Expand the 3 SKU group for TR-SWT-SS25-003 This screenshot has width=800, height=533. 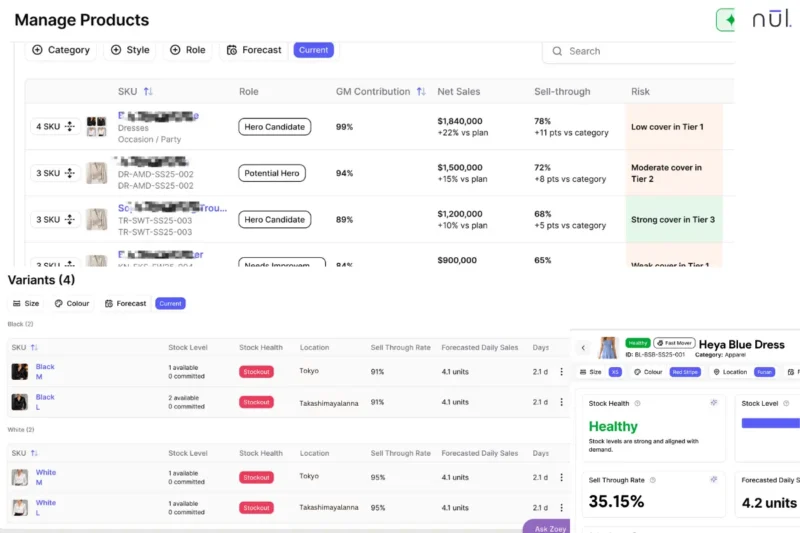pyautogui.click(x=55, y=219)
